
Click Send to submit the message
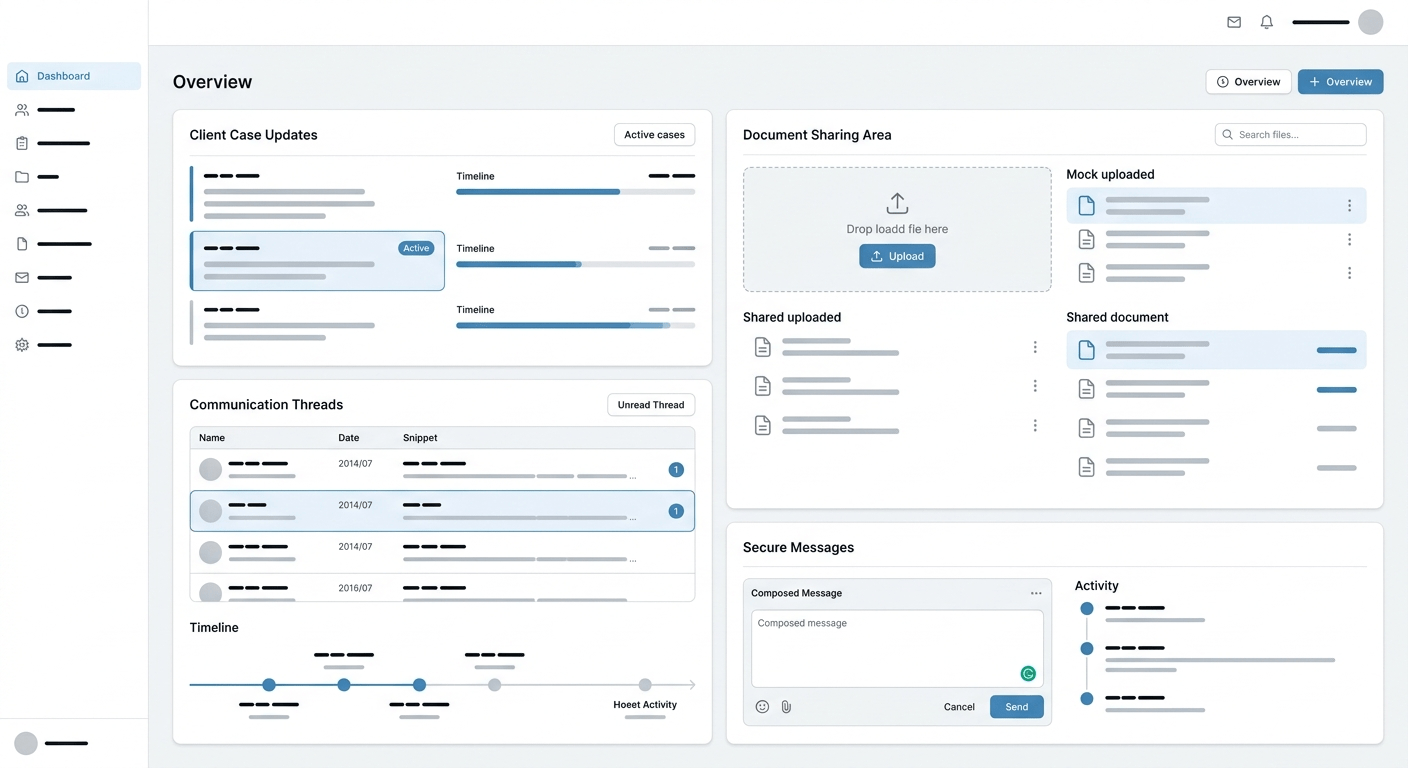[1016, 707]
